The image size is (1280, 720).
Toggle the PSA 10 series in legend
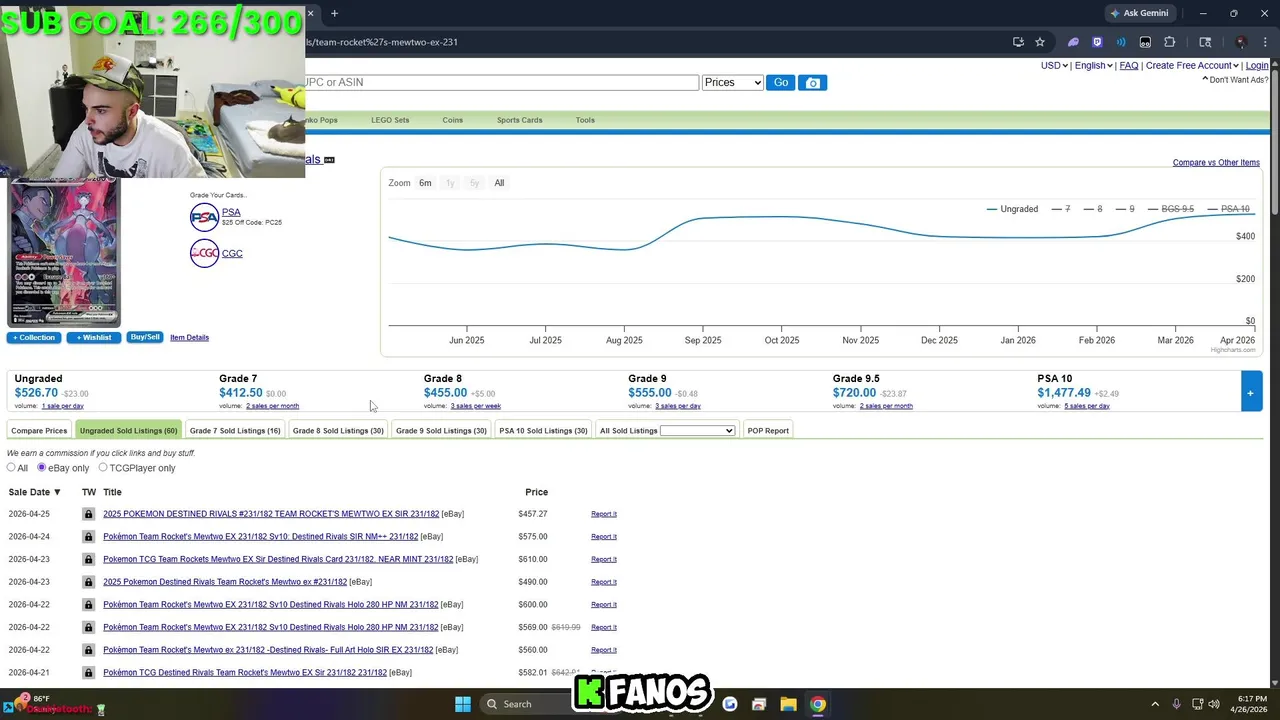1228,209
